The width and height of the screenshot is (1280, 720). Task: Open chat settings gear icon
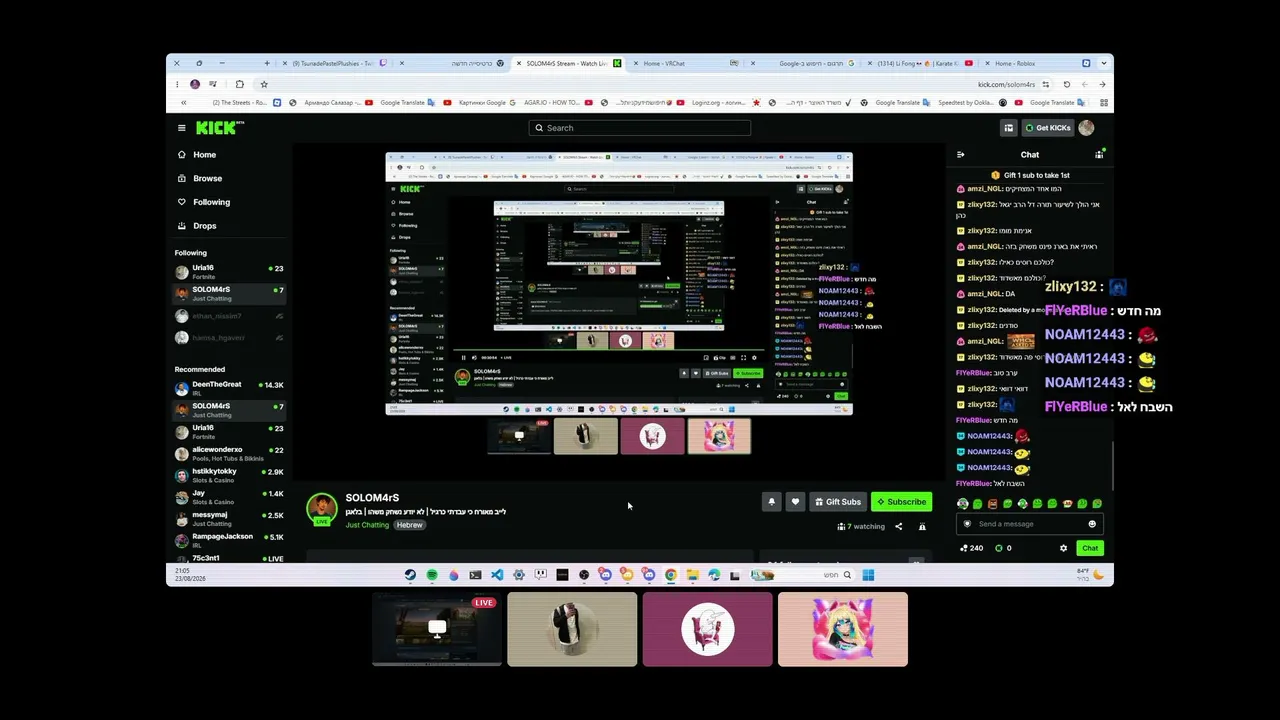pos(1063,548)
